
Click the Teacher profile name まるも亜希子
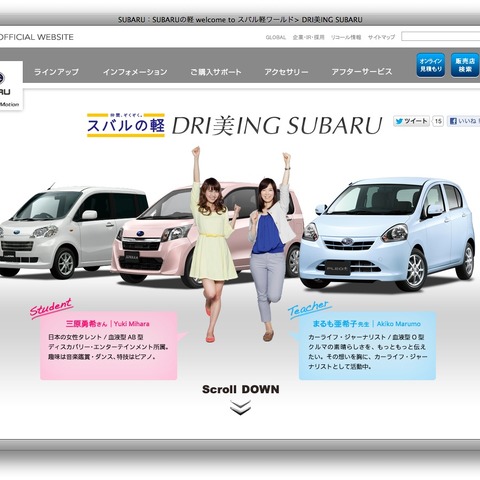tap(336, 324)
